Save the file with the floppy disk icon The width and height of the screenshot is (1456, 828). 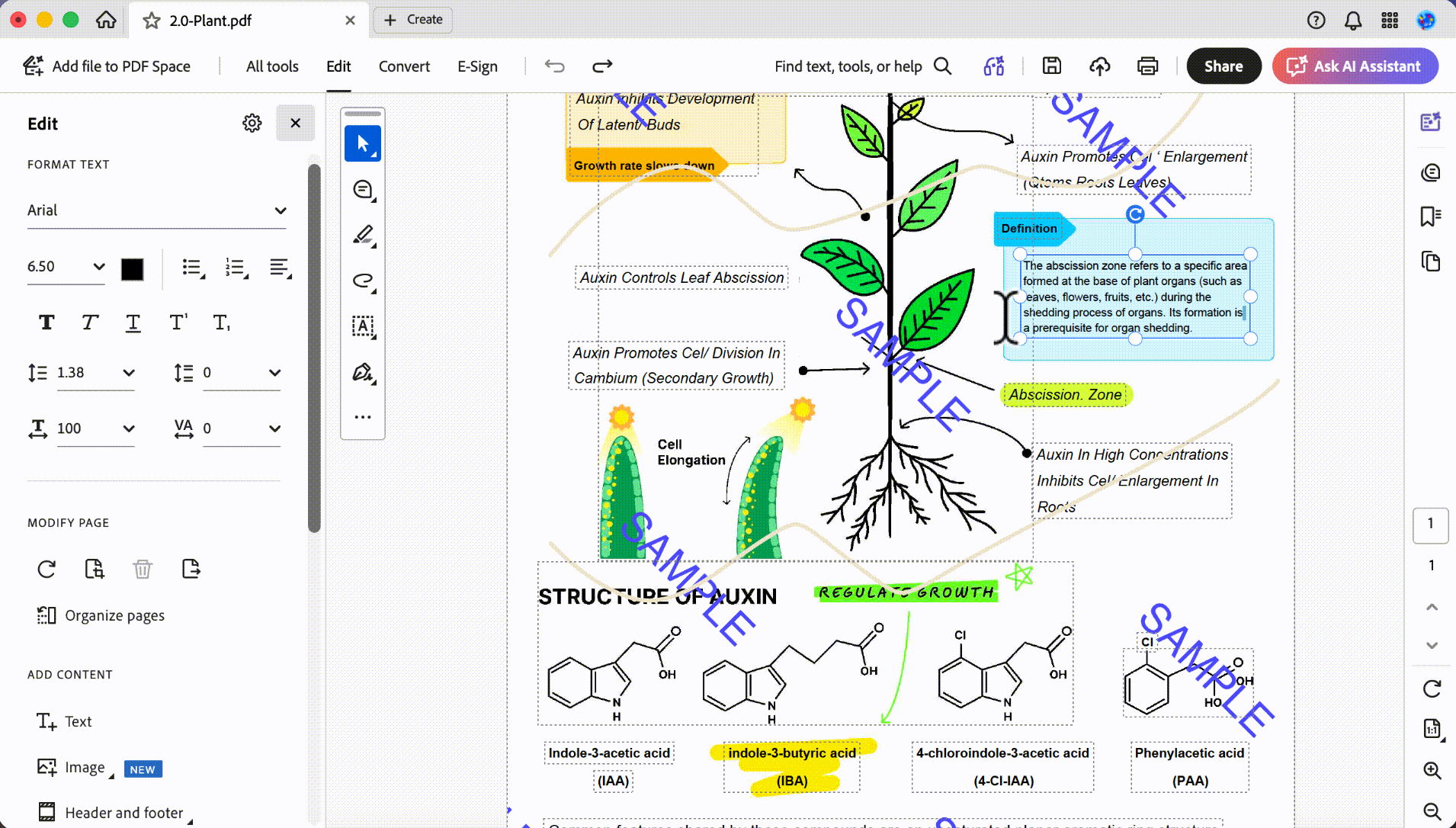pyautogui.click(x=1052, y=66)
